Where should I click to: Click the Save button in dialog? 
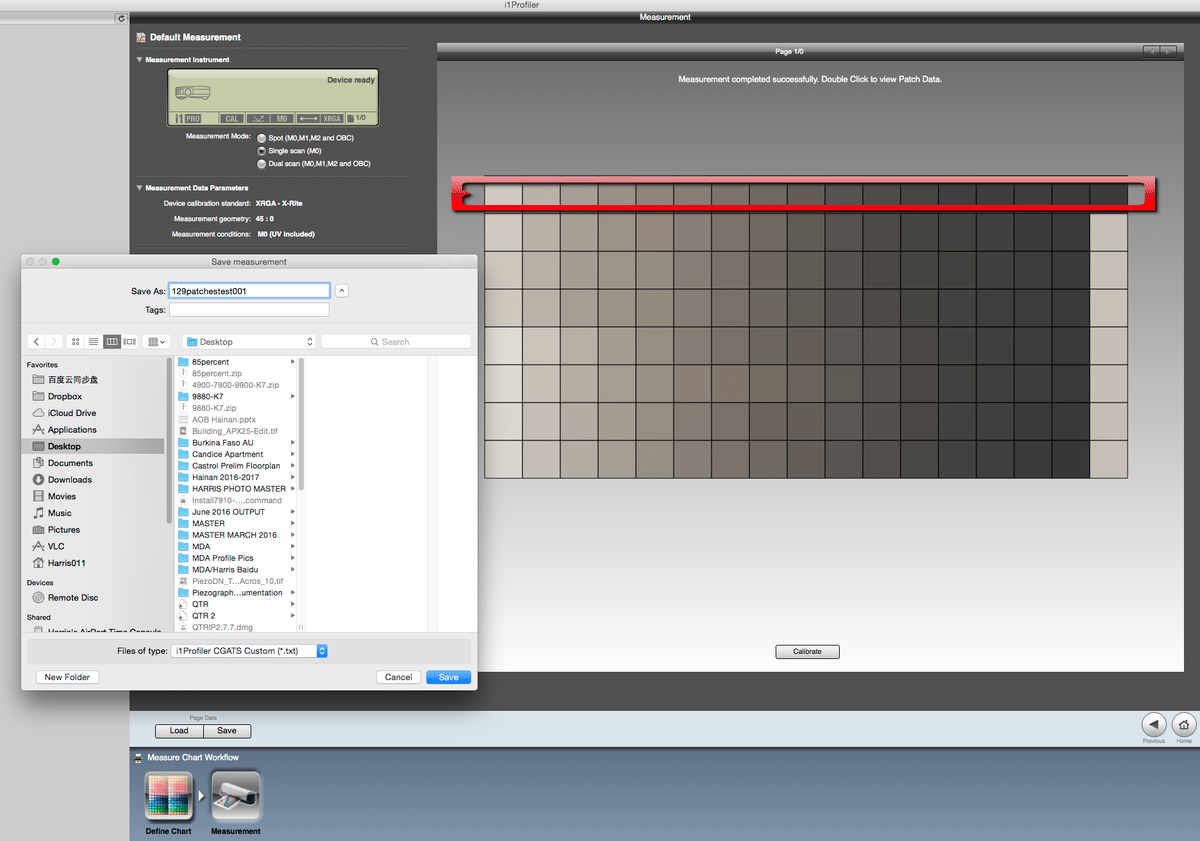click(x=449, y=677)
